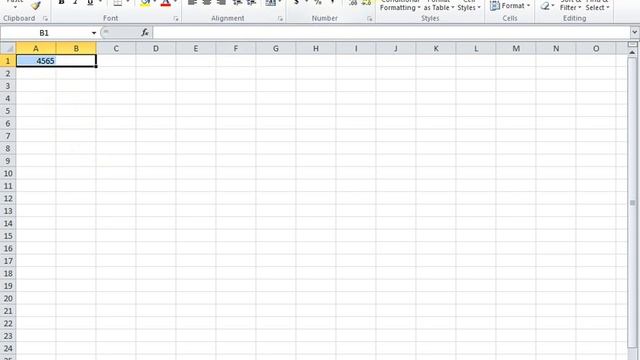Click inside the formula bar input
This screenshot has height=360, width=640.
tap(391, 33)
